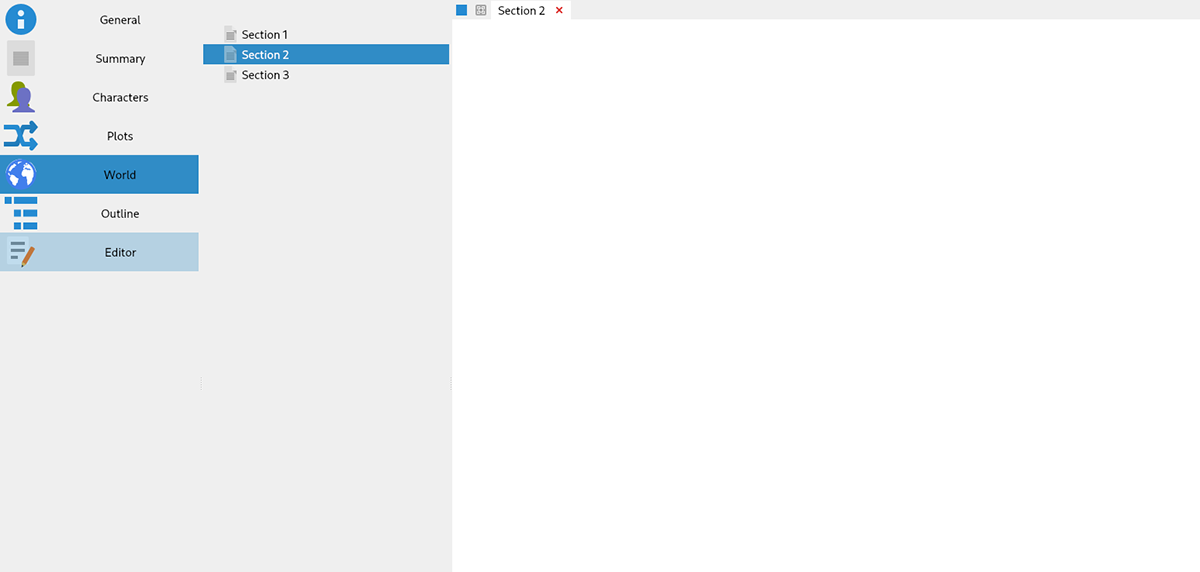Image resolution: width=1200 pixels, height=572 pixels.
Task: Click the gray square Summary icon
Action: (21, 58)
